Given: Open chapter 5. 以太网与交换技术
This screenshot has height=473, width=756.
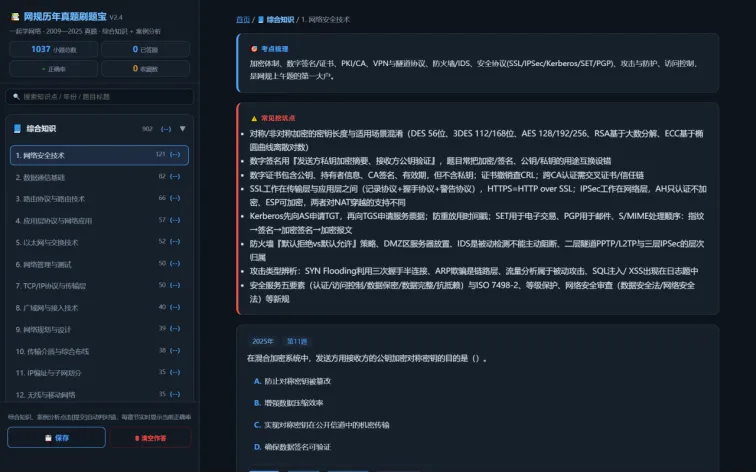Looking at the screenshot, I should click(99, 242).
